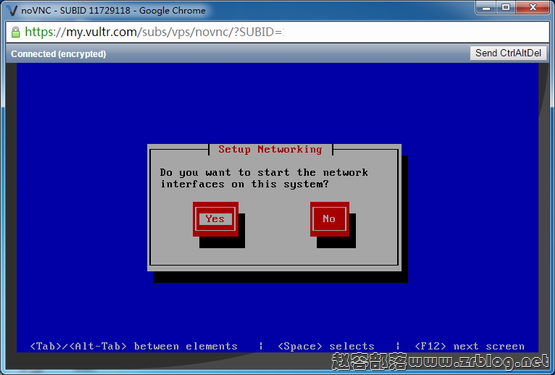Choose No in Setup Networking dialog
Viewport: 555px width, 375px height.
[x=329, y=219]
